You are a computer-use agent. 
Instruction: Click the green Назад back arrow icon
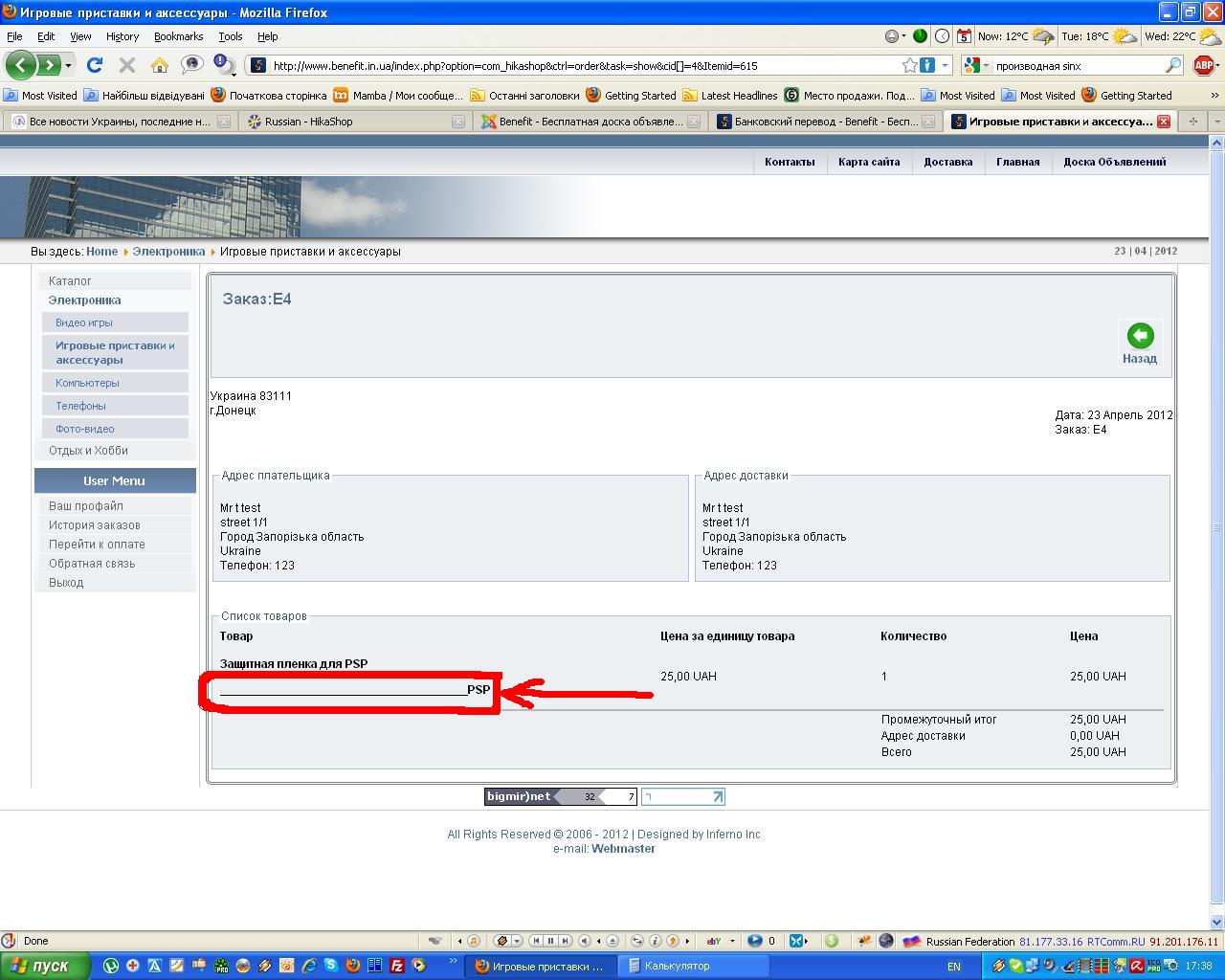tap(1140, 336)
